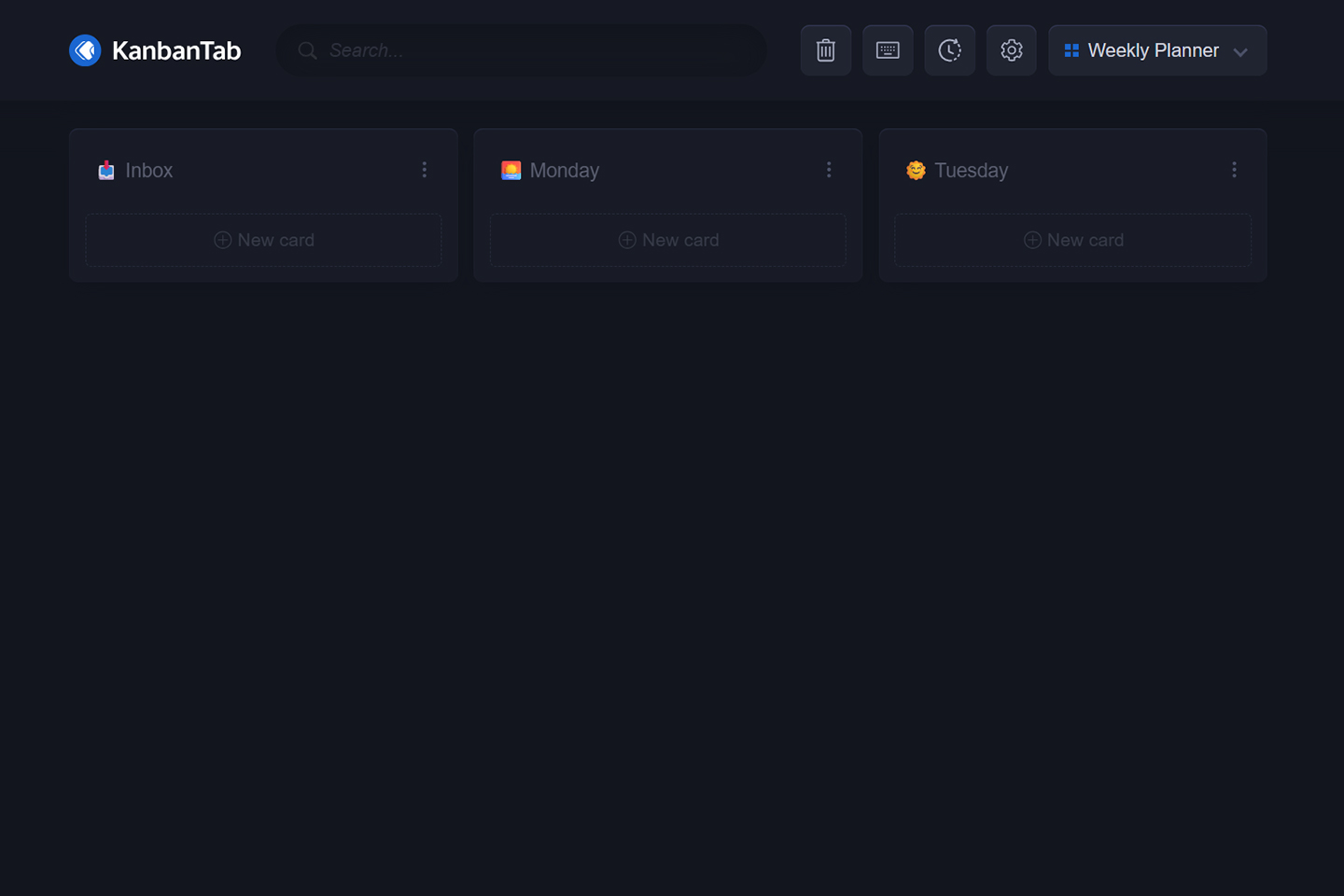Open the Tuesday column options menu
1344x896 pixels.
tap(1234, 169)
